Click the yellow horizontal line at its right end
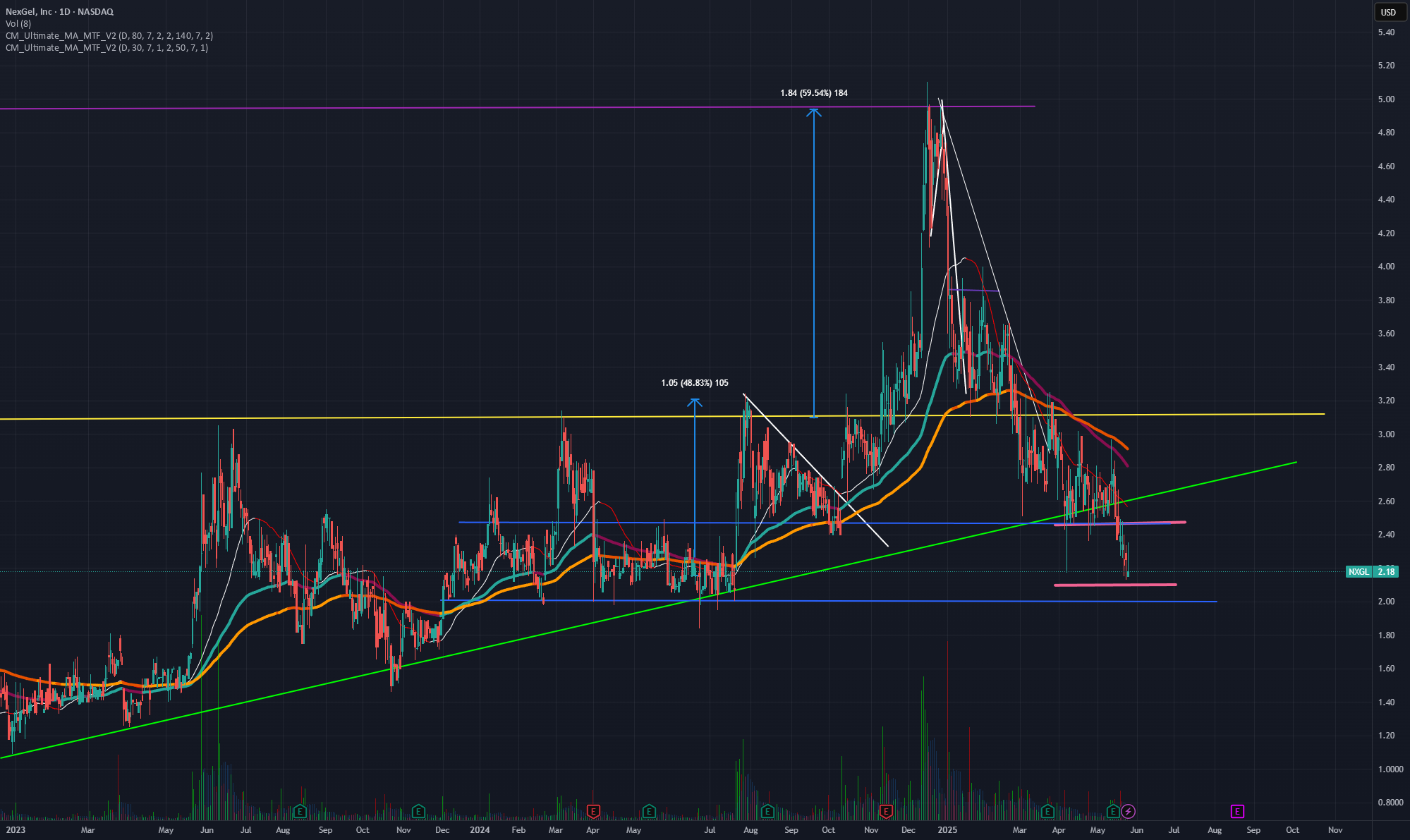The width and height of the screenshot is (1410, 840). [x=1322, y=414]
